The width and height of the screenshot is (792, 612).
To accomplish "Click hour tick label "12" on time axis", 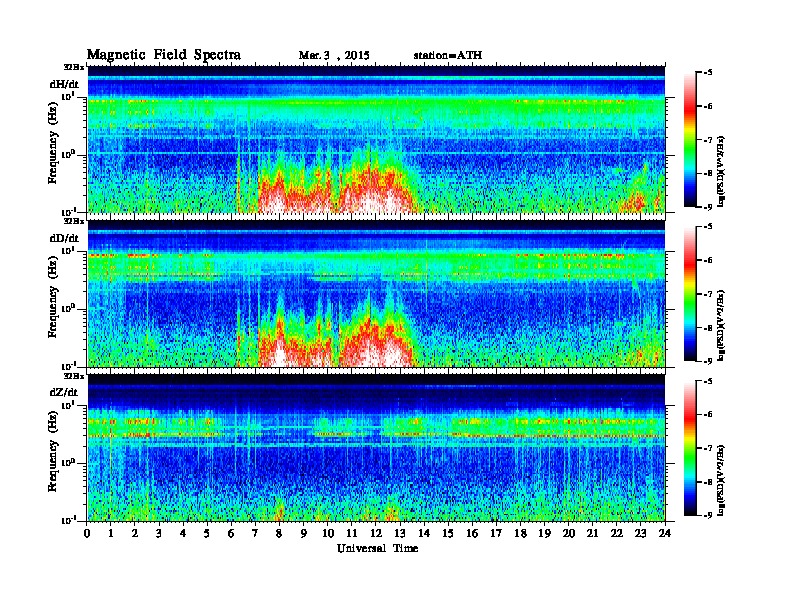I will (376, 534).
